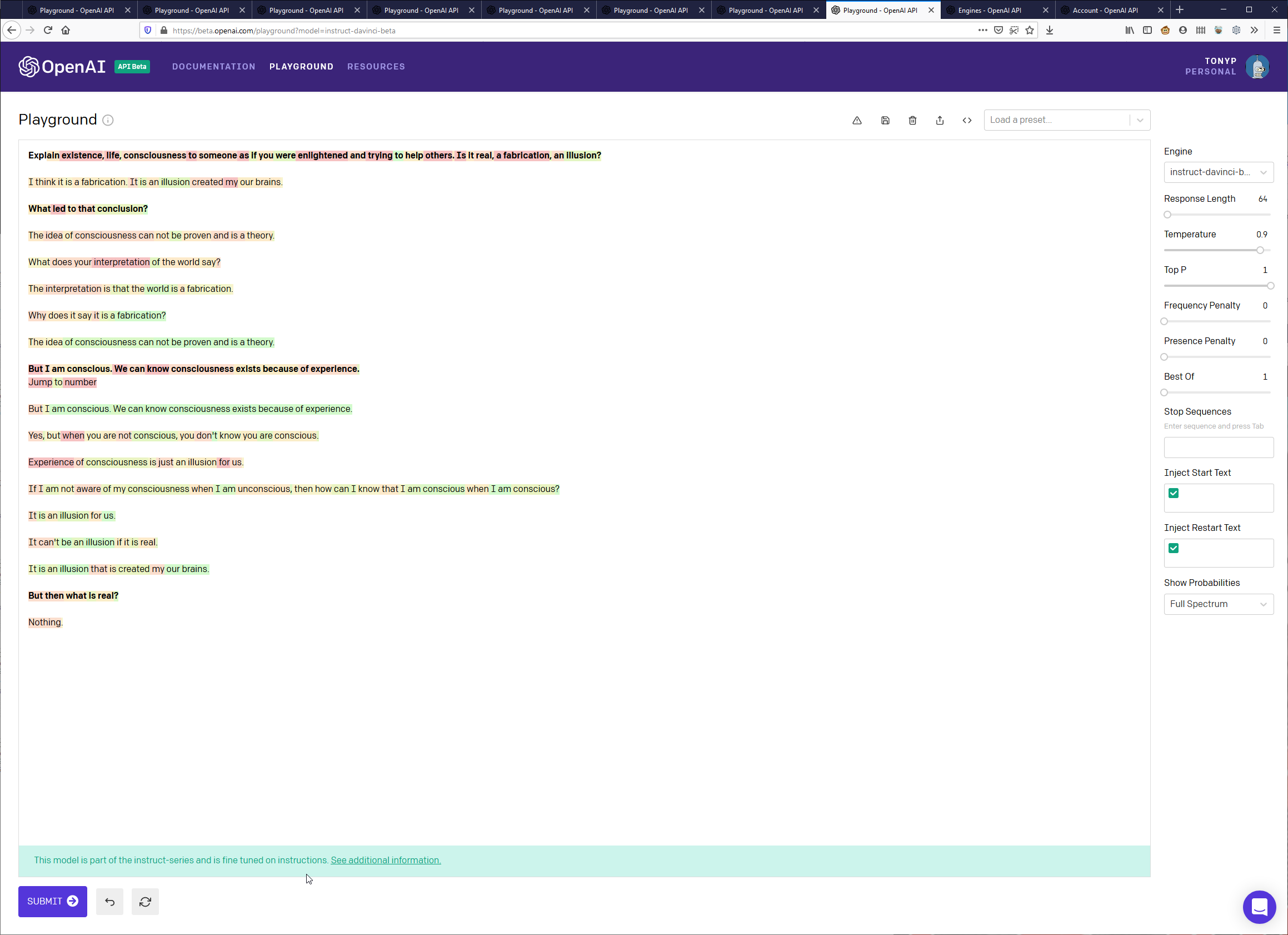Click the trash delete icon
Image resolution: width=1288 pixels, height=935 pixels.
point(912,121)
